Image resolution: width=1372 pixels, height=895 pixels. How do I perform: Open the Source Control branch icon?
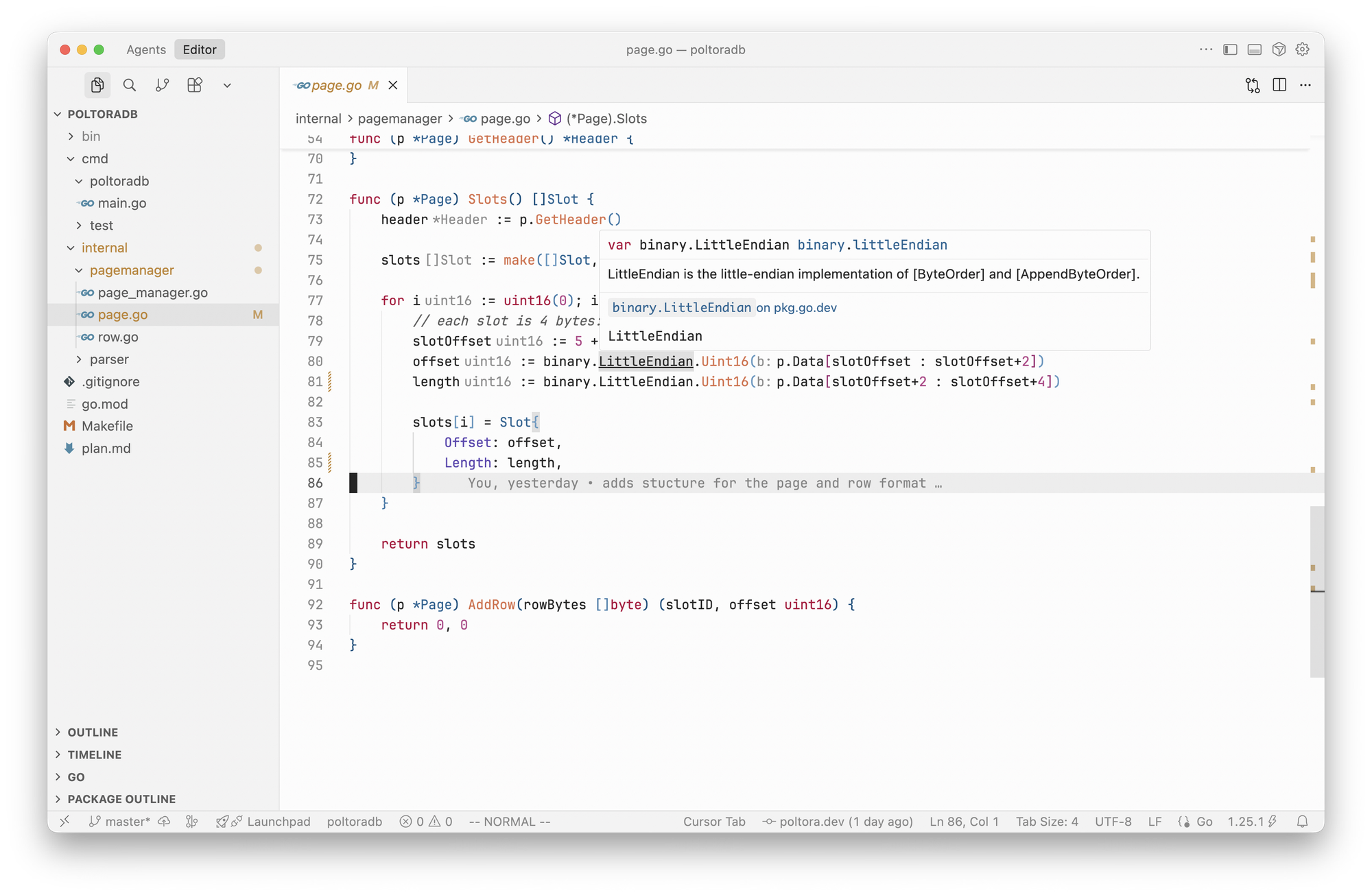[x=162, y=85]
